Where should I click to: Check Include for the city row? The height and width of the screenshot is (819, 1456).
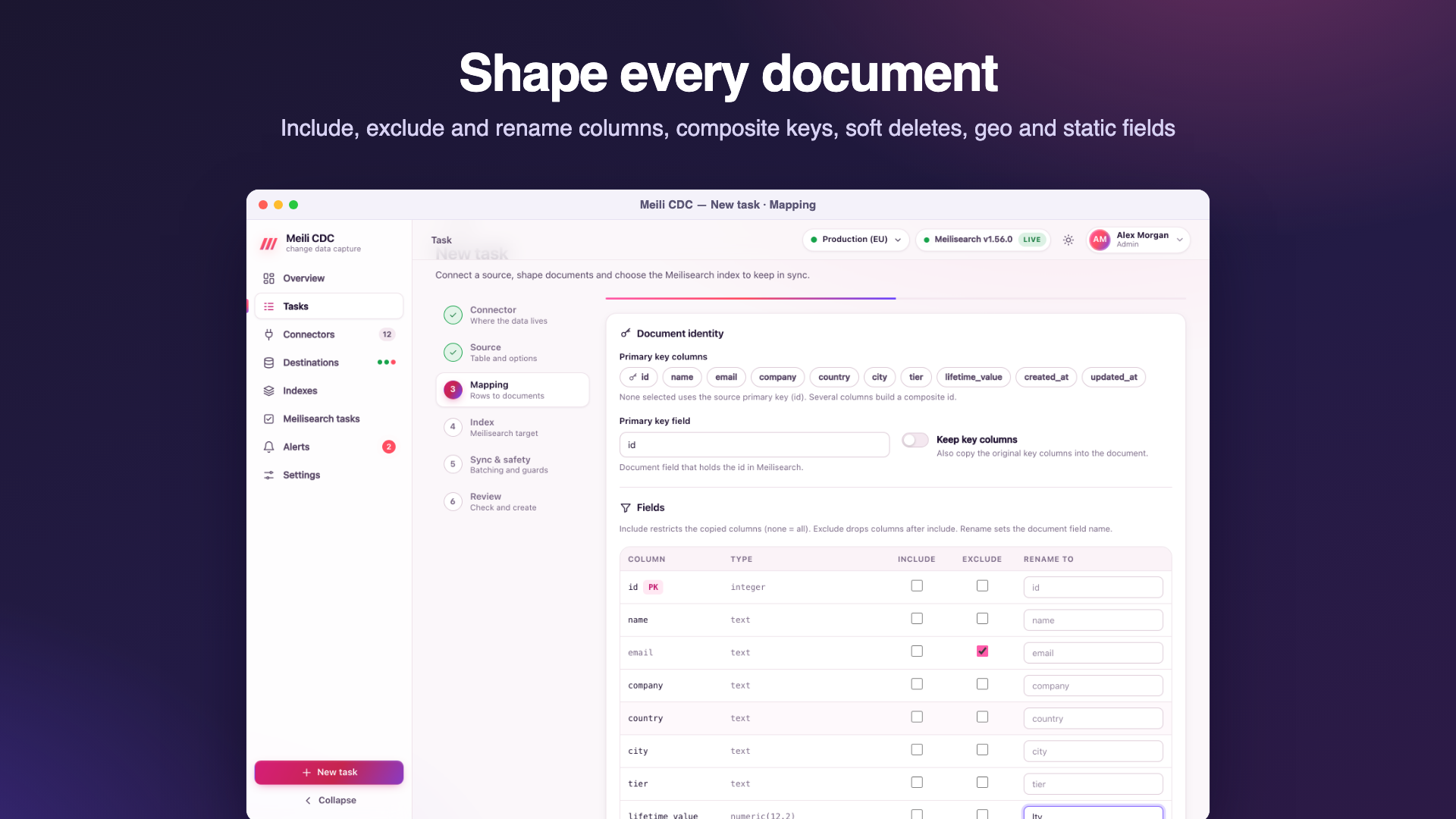917,749
